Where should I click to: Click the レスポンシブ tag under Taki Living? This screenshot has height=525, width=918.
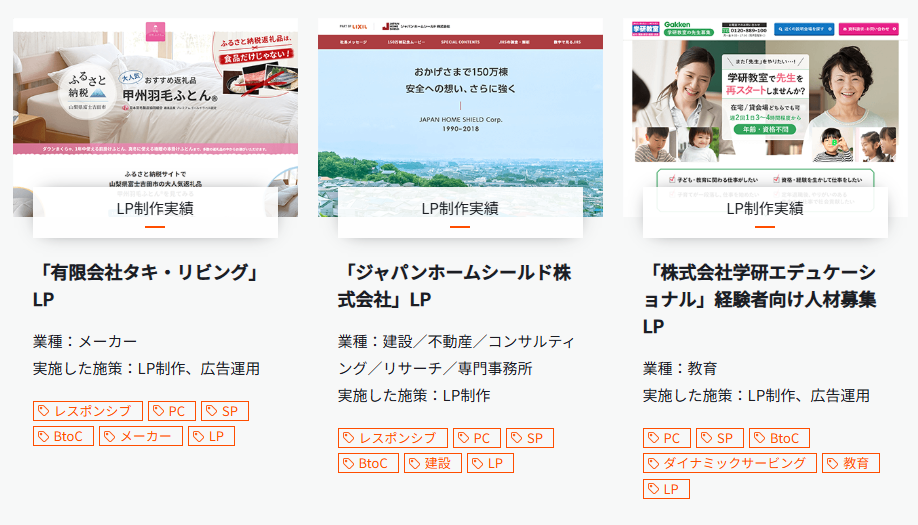[x=88, y=411]
